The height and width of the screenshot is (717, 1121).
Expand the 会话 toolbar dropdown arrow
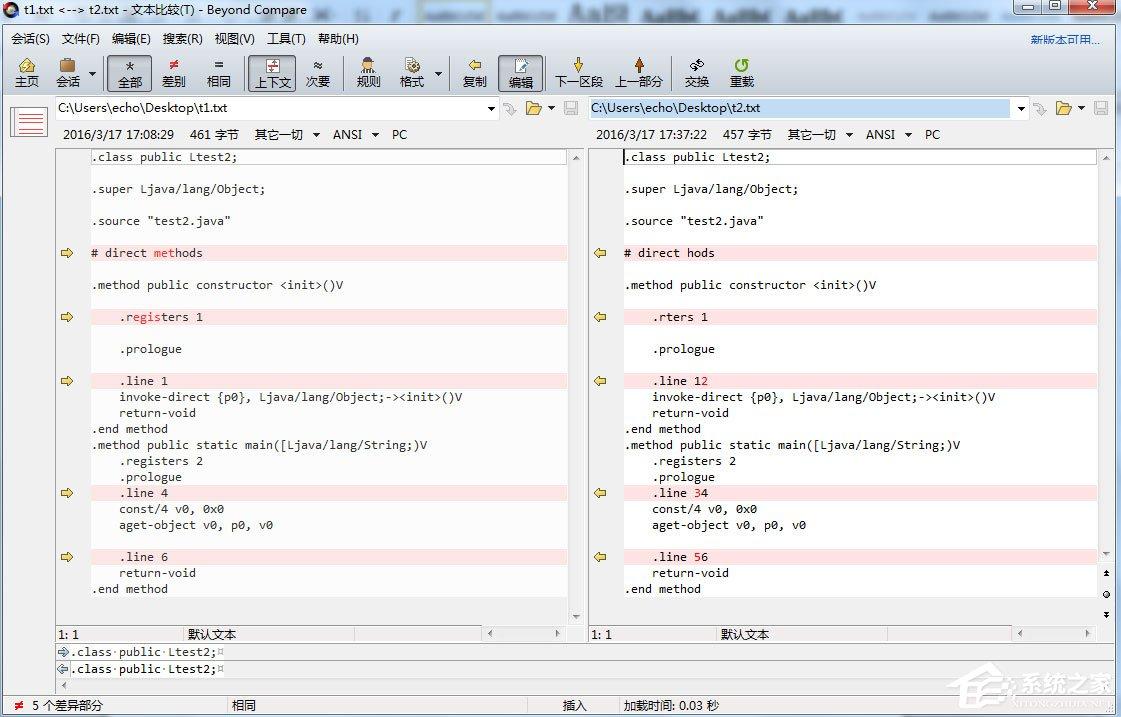tap(92, 74)
